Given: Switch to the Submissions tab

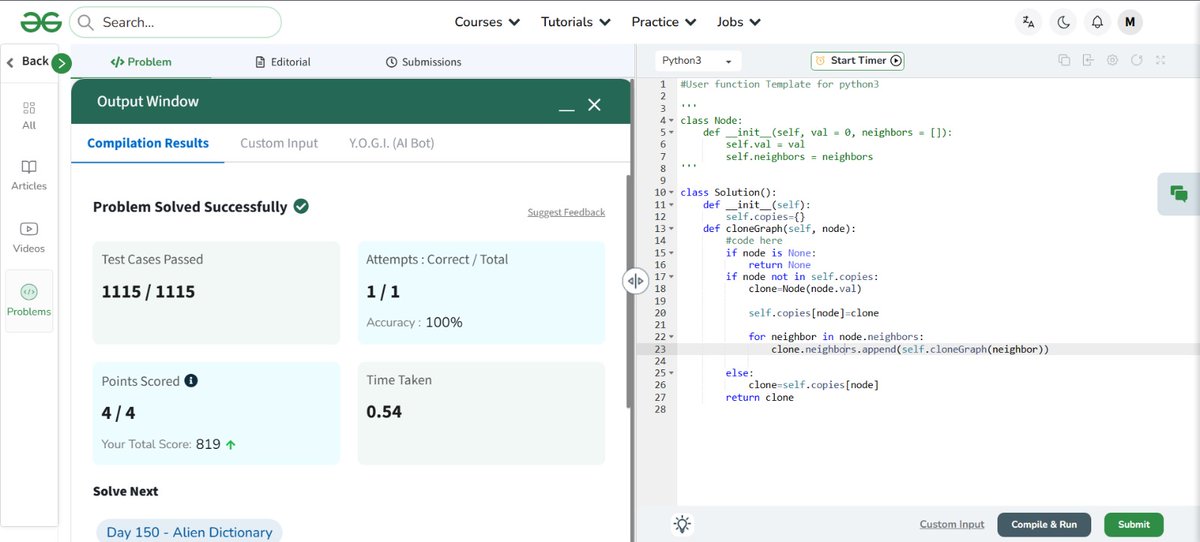Looking at the screenshot, I should point(423,62).
